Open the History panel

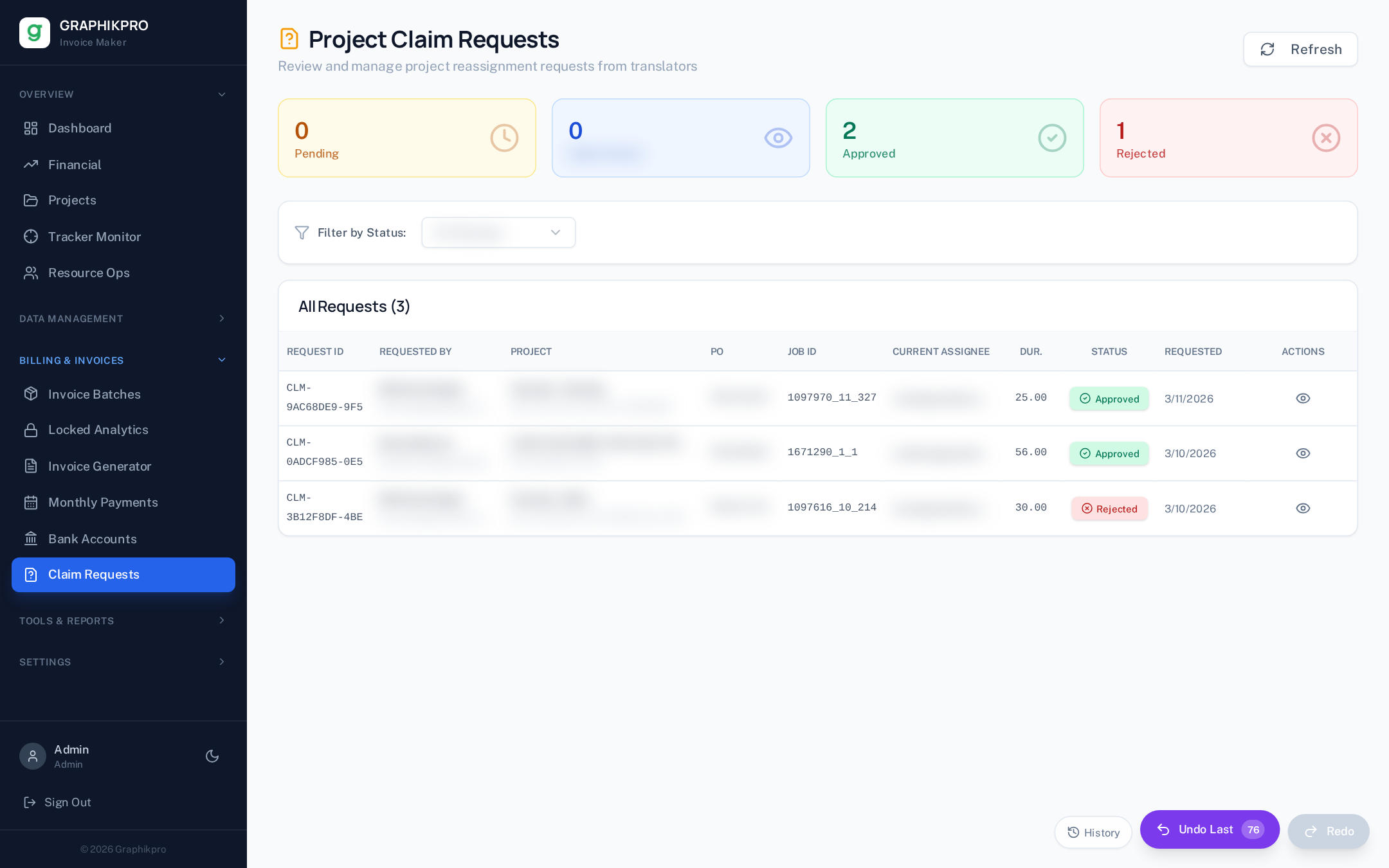(1093, 833)
